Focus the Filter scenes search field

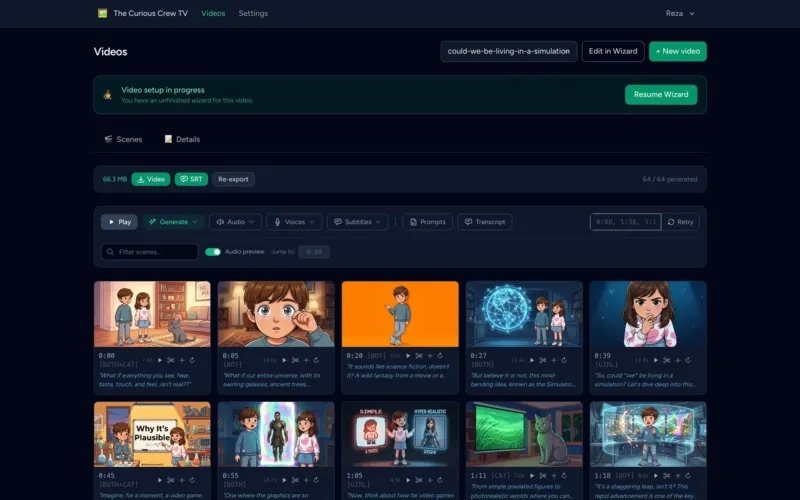[x=149, y=252]
